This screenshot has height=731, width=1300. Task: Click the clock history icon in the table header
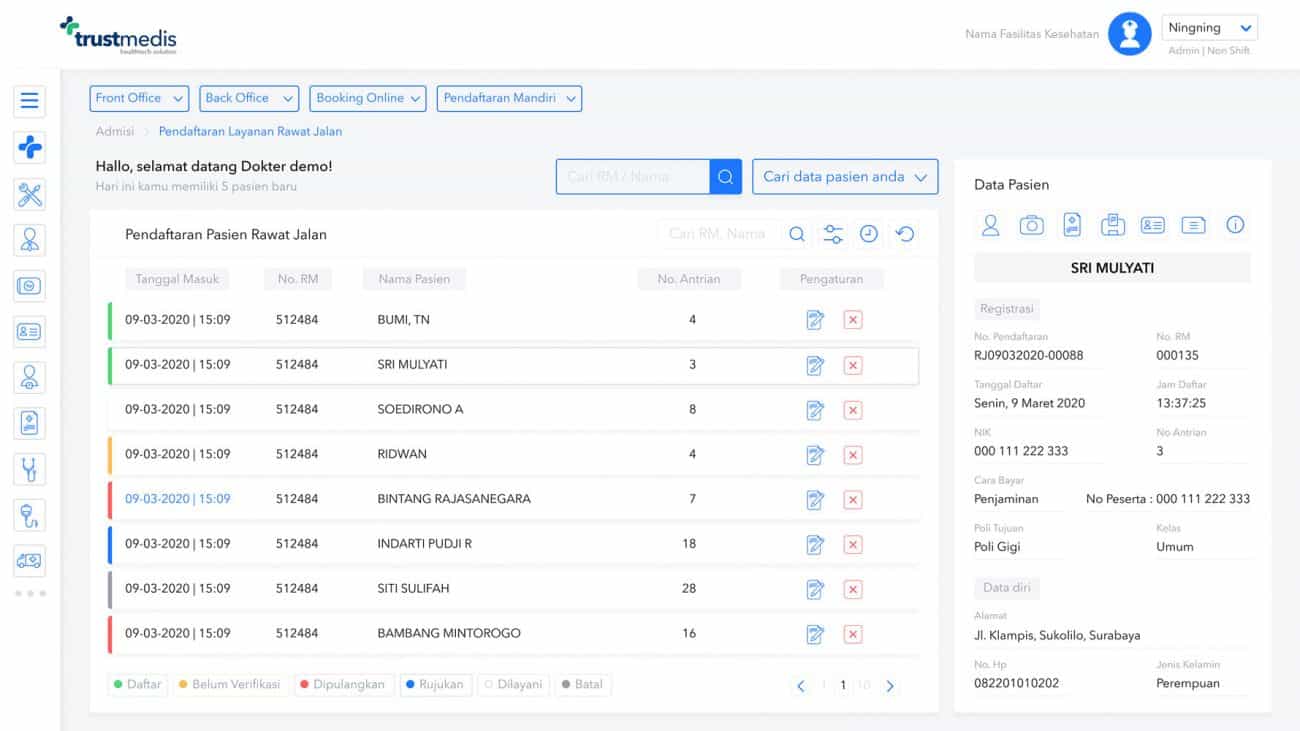[x=869, y=234]
